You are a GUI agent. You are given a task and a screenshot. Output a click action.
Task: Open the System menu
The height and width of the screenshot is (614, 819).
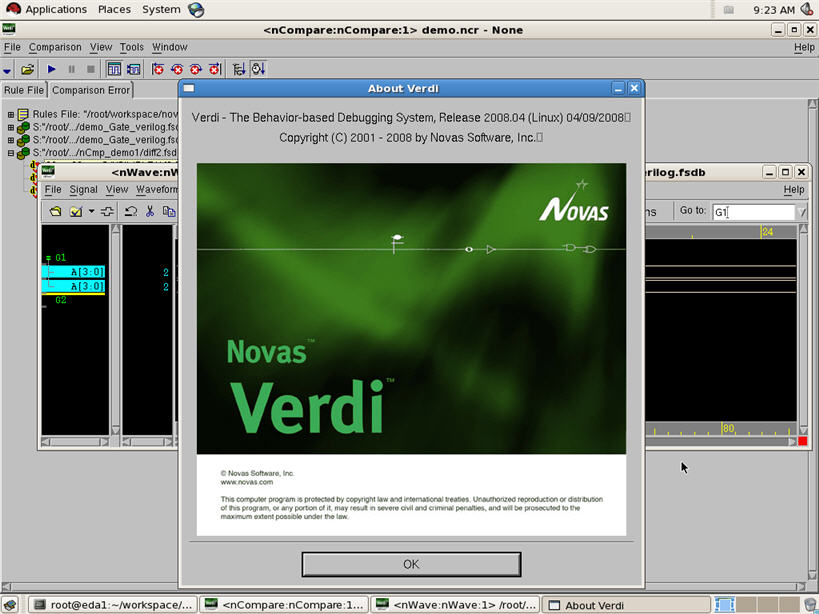[x=161, y=9]
